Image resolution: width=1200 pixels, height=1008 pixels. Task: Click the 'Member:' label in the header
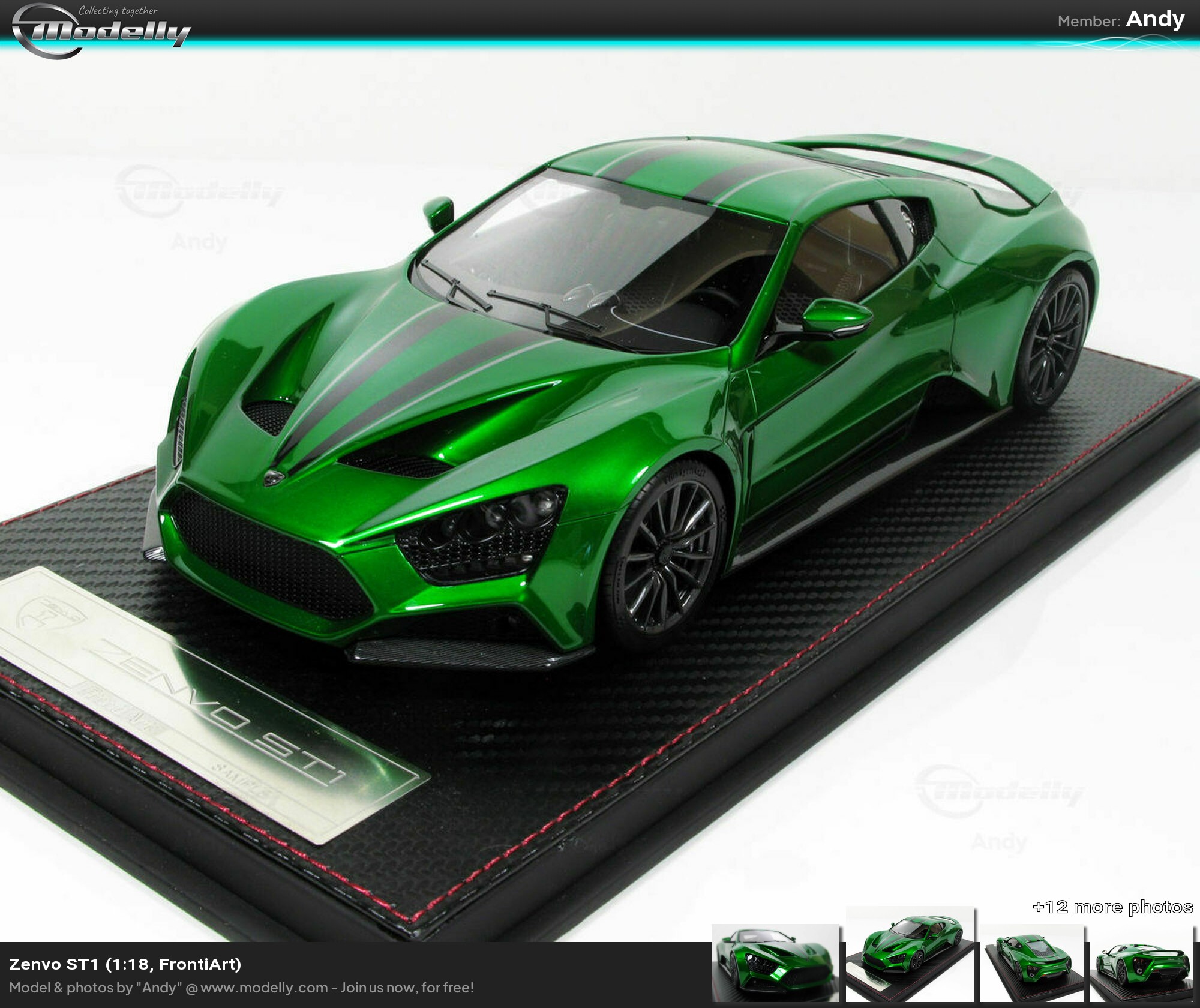pyautogui.click(x=1089, y=22)
